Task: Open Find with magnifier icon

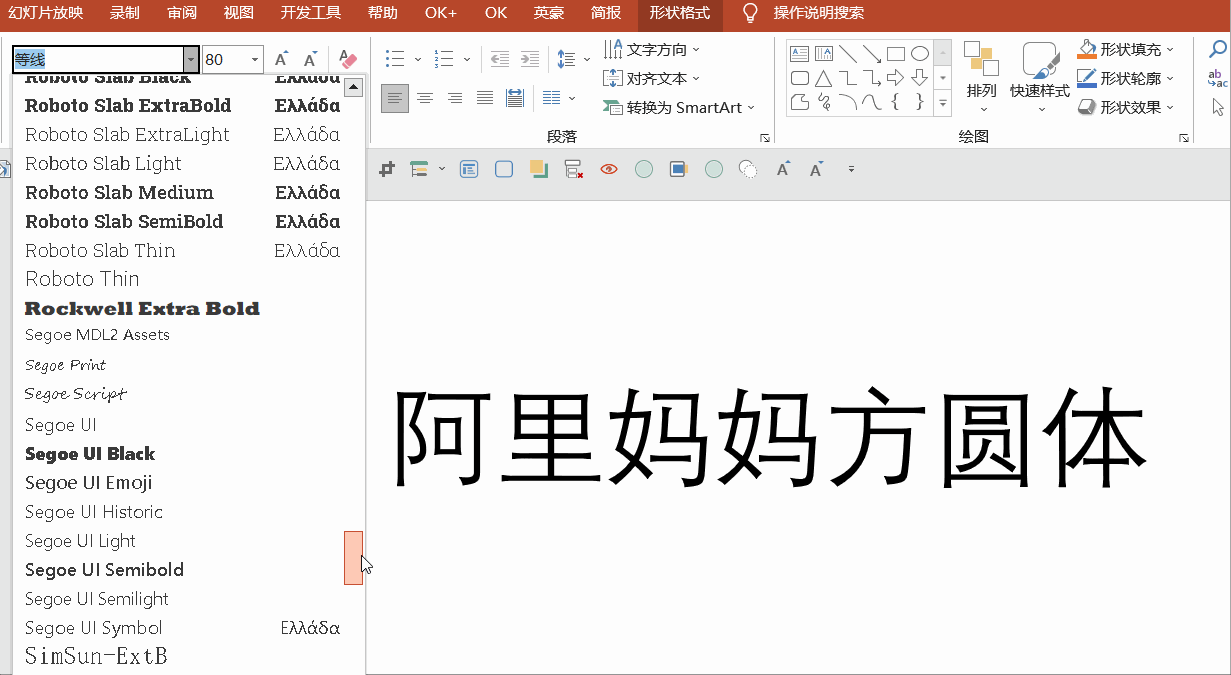Action: click(1218, 49)
